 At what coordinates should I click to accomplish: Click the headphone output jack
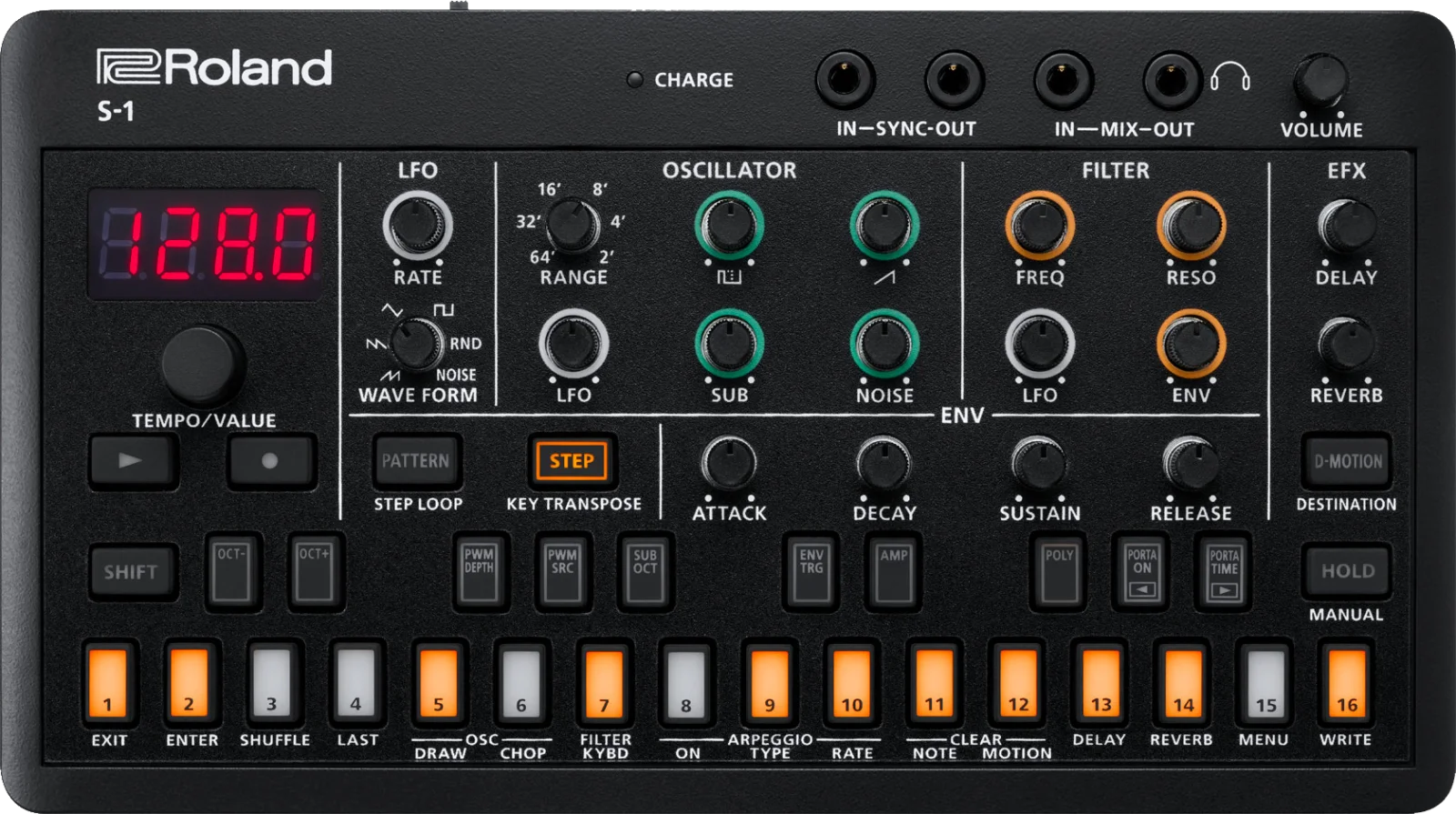tap(1172, 81)
